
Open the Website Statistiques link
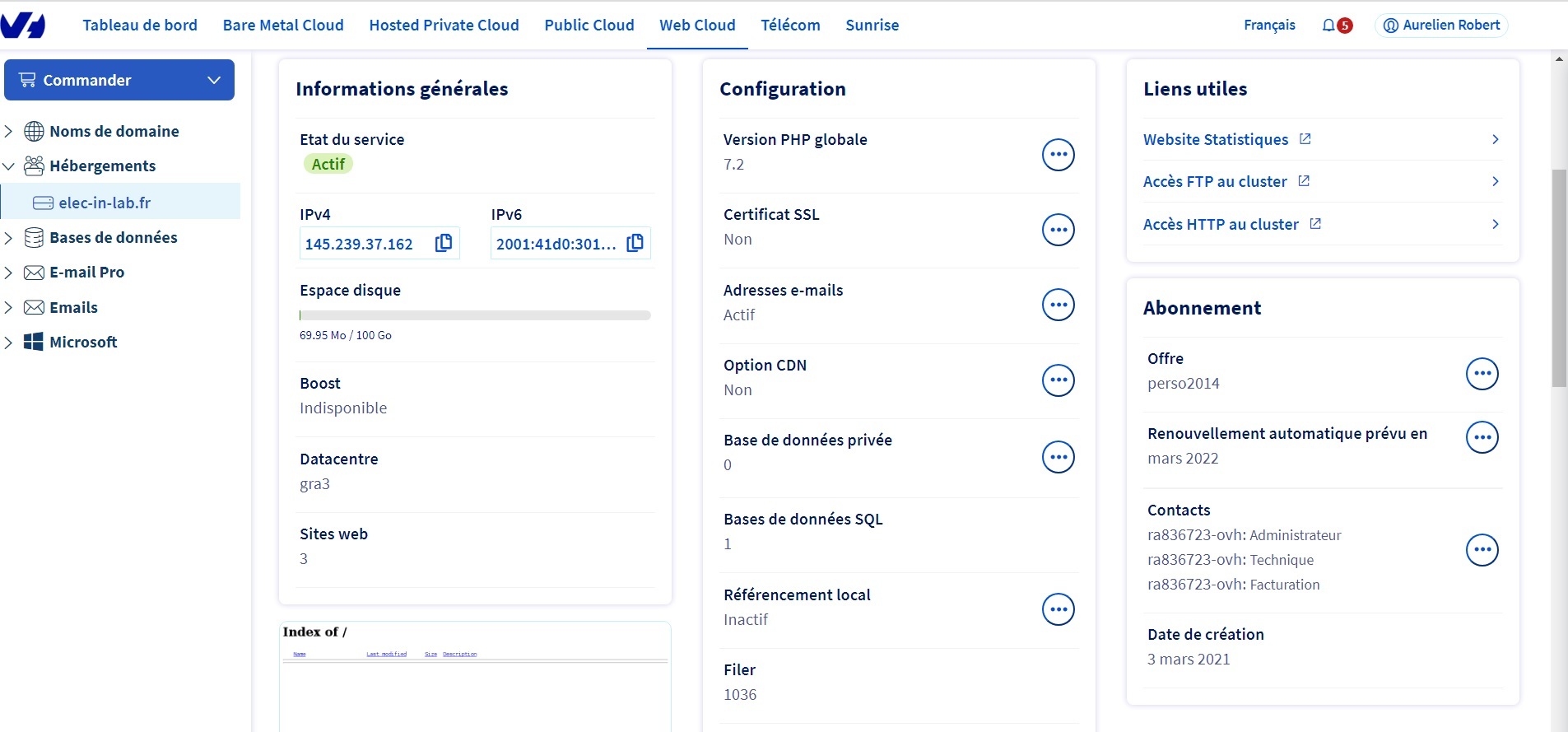point(1215,140)
